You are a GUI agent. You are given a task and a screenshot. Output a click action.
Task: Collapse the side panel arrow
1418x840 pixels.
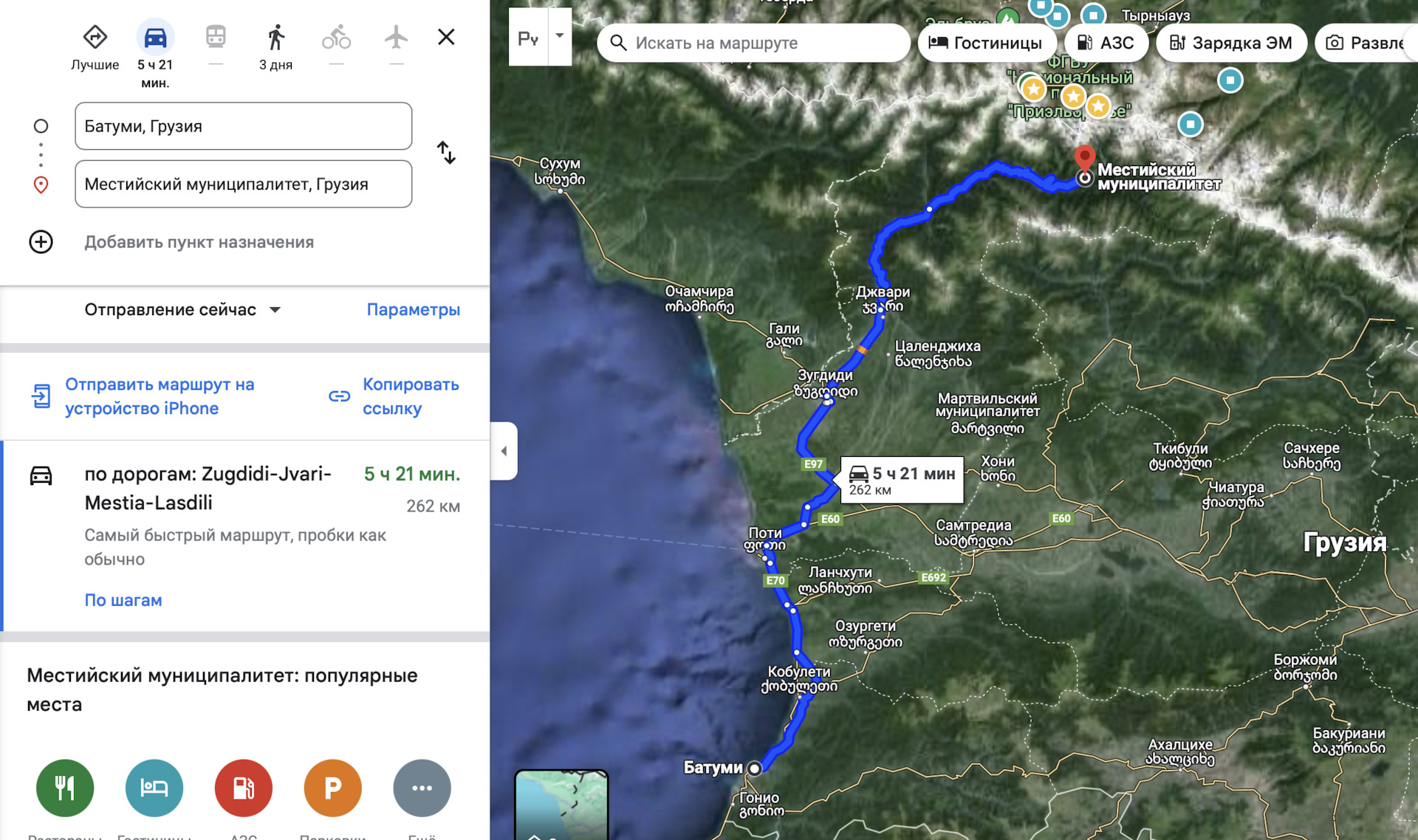(504, 451)
